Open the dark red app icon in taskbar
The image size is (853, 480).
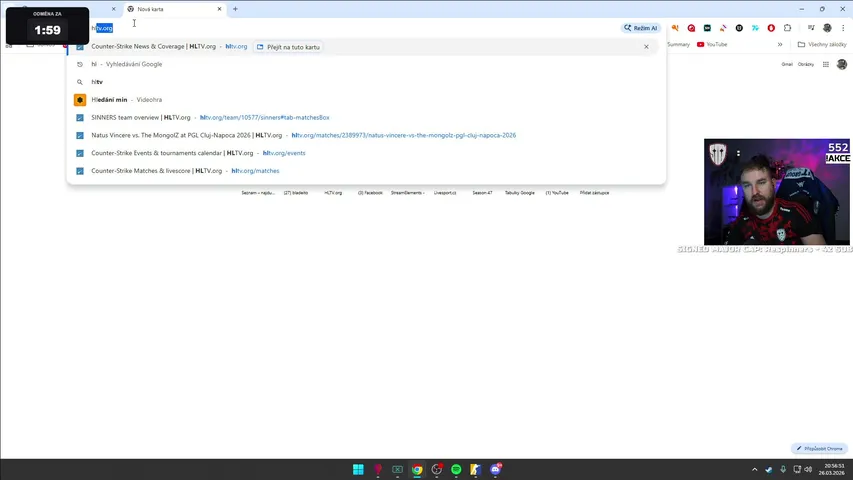click(378, 469)
